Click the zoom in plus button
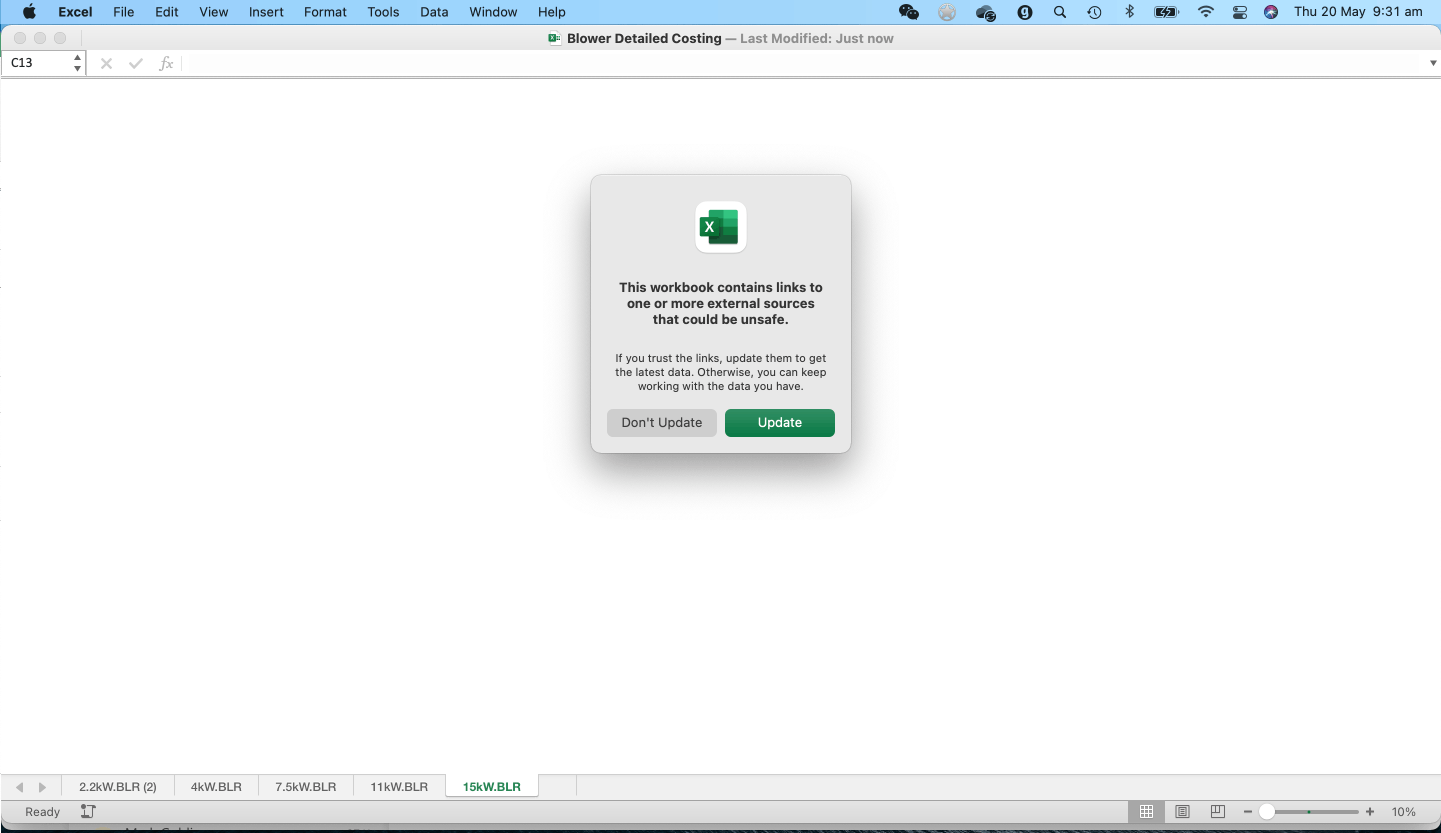This screenshot has height=833, width=1441. click(1370, 812)
